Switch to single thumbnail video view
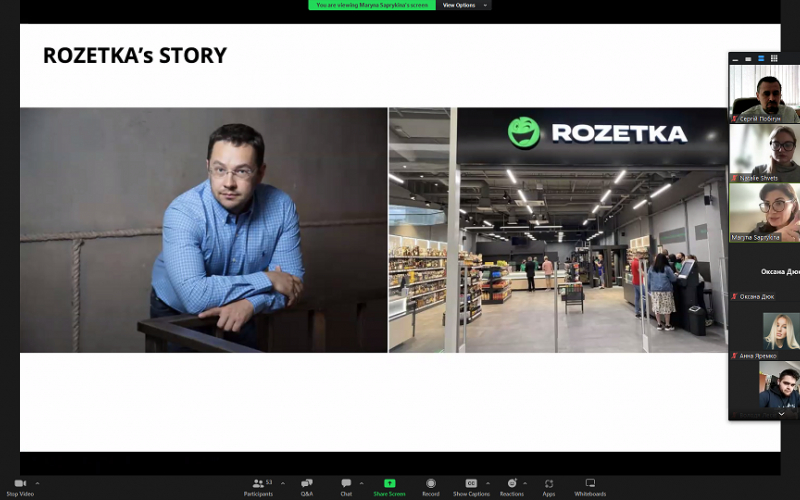The height and width of the screenshot is (500, 800). click(748, 59)
